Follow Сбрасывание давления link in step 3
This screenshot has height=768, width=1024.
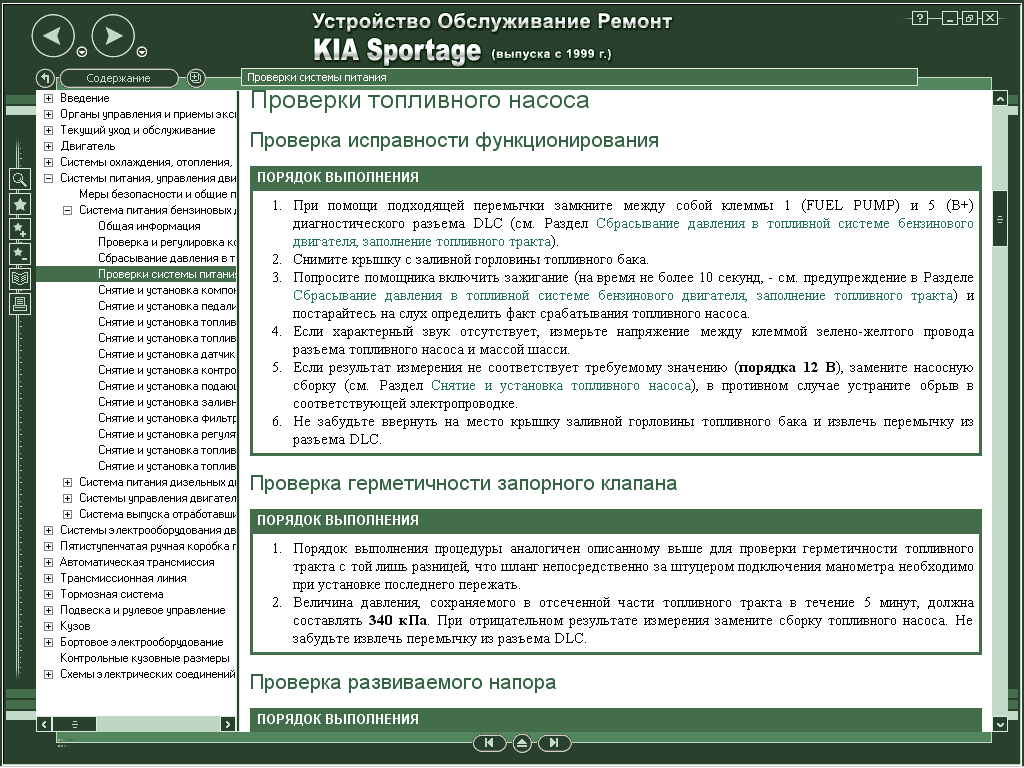[622, 296]
